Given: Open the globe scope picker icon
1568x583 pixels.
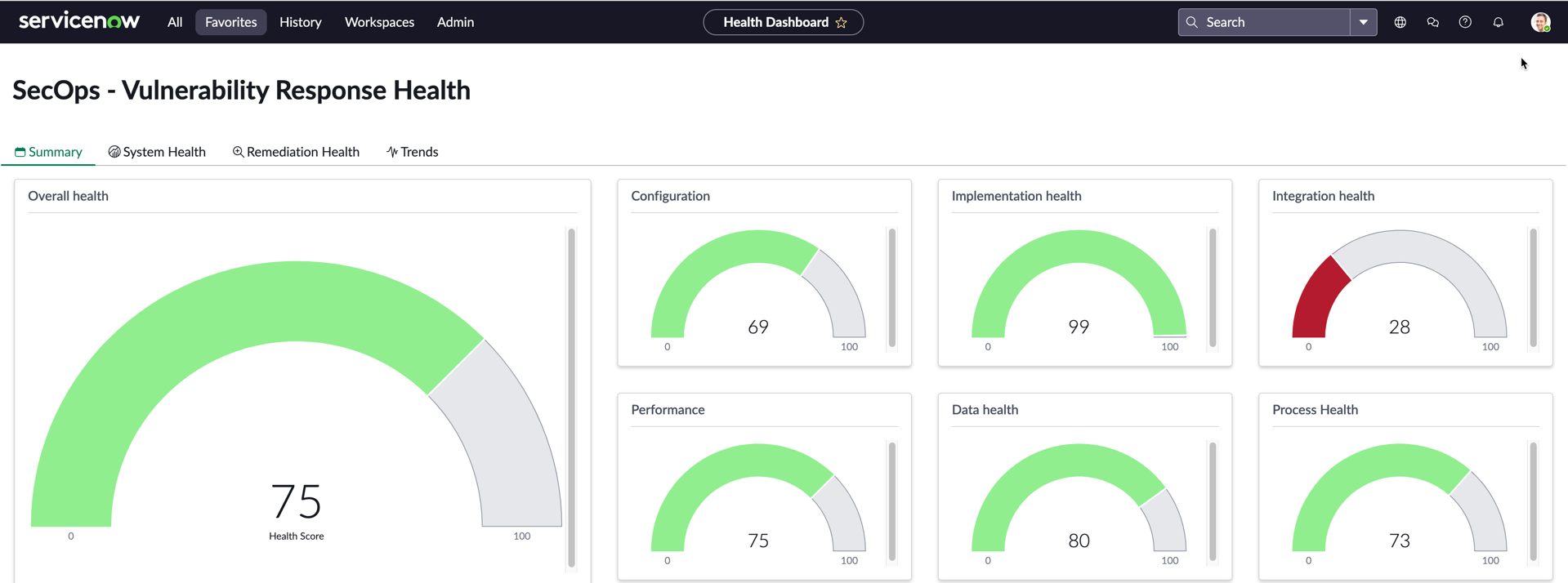Looking at the screenshot, I should (x=1400, y=22).
